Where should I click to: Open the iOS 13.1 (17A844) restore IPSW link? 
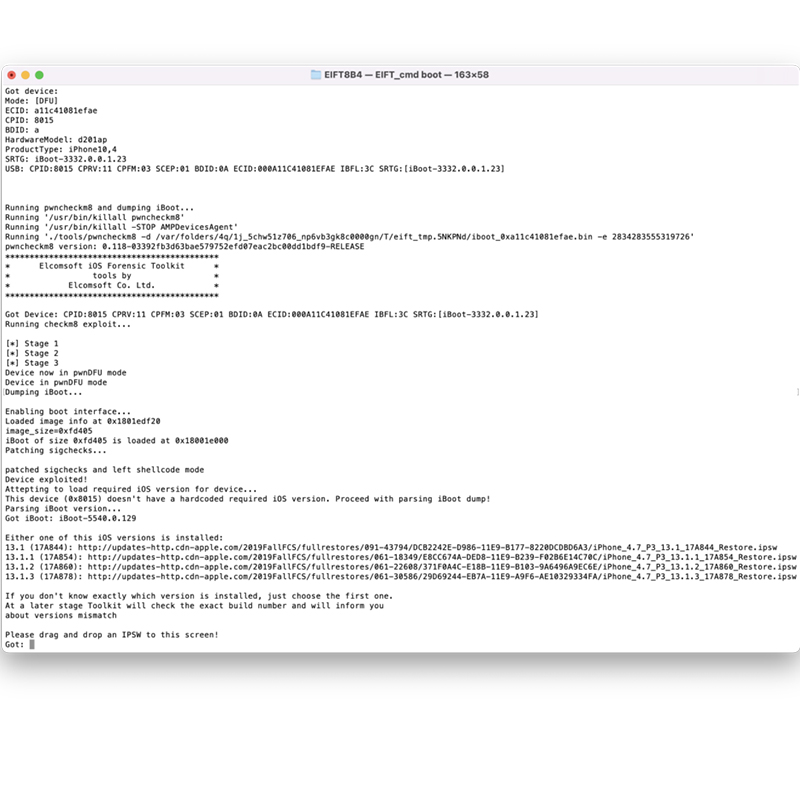428,547
